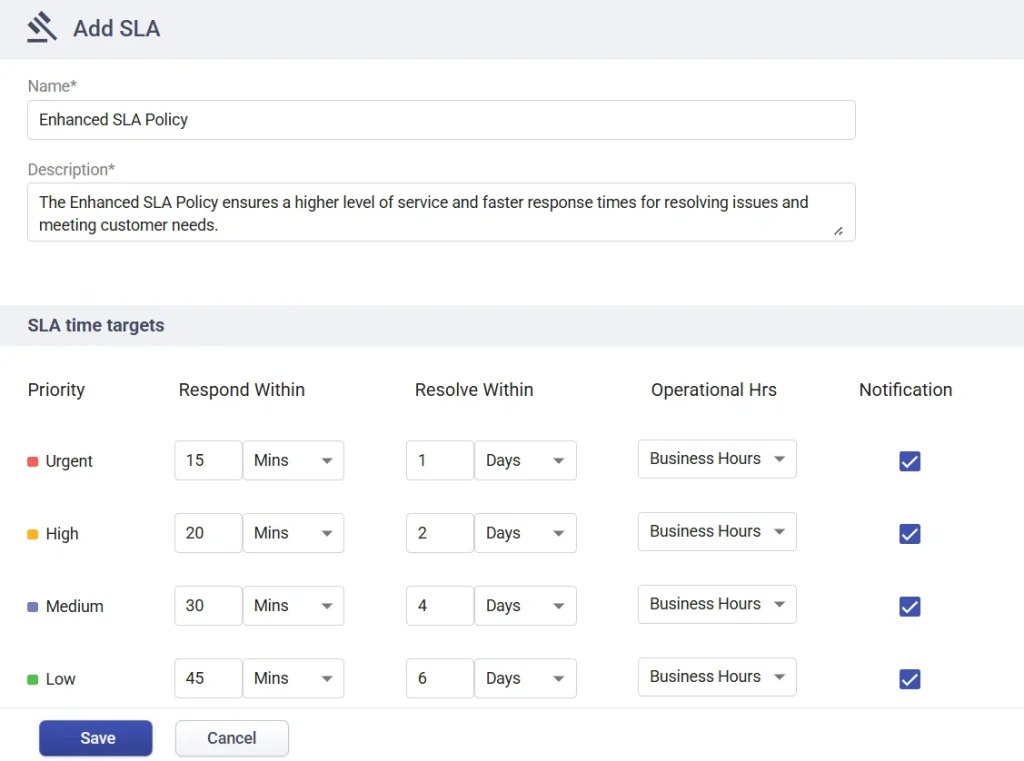Click the 'Resolve Within' column header

[x=474, y=390]
